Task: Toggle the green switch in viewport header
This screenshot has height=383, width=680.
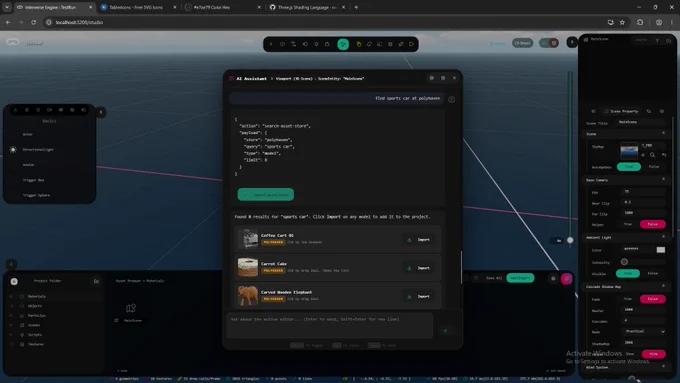Action: click(x=549, y=43)
